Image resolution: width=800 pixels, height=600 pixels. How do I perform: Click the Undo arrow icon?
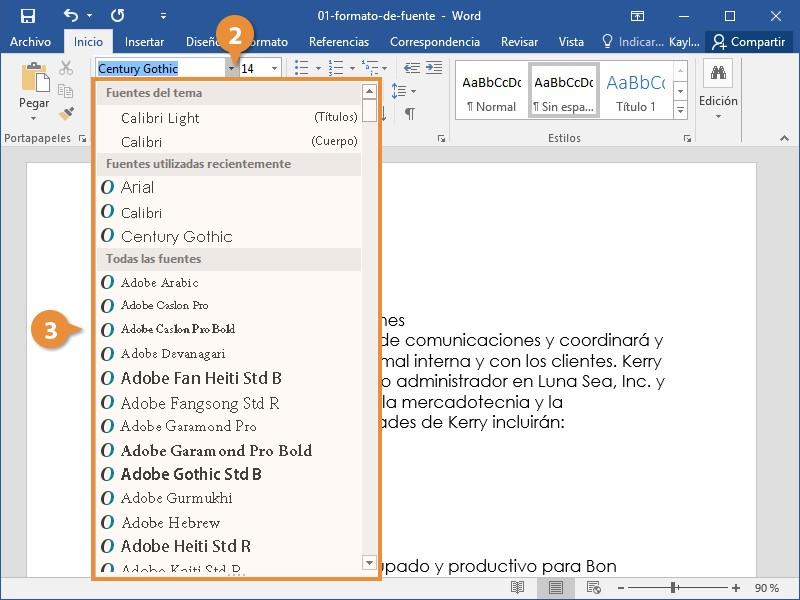[71, 16]
